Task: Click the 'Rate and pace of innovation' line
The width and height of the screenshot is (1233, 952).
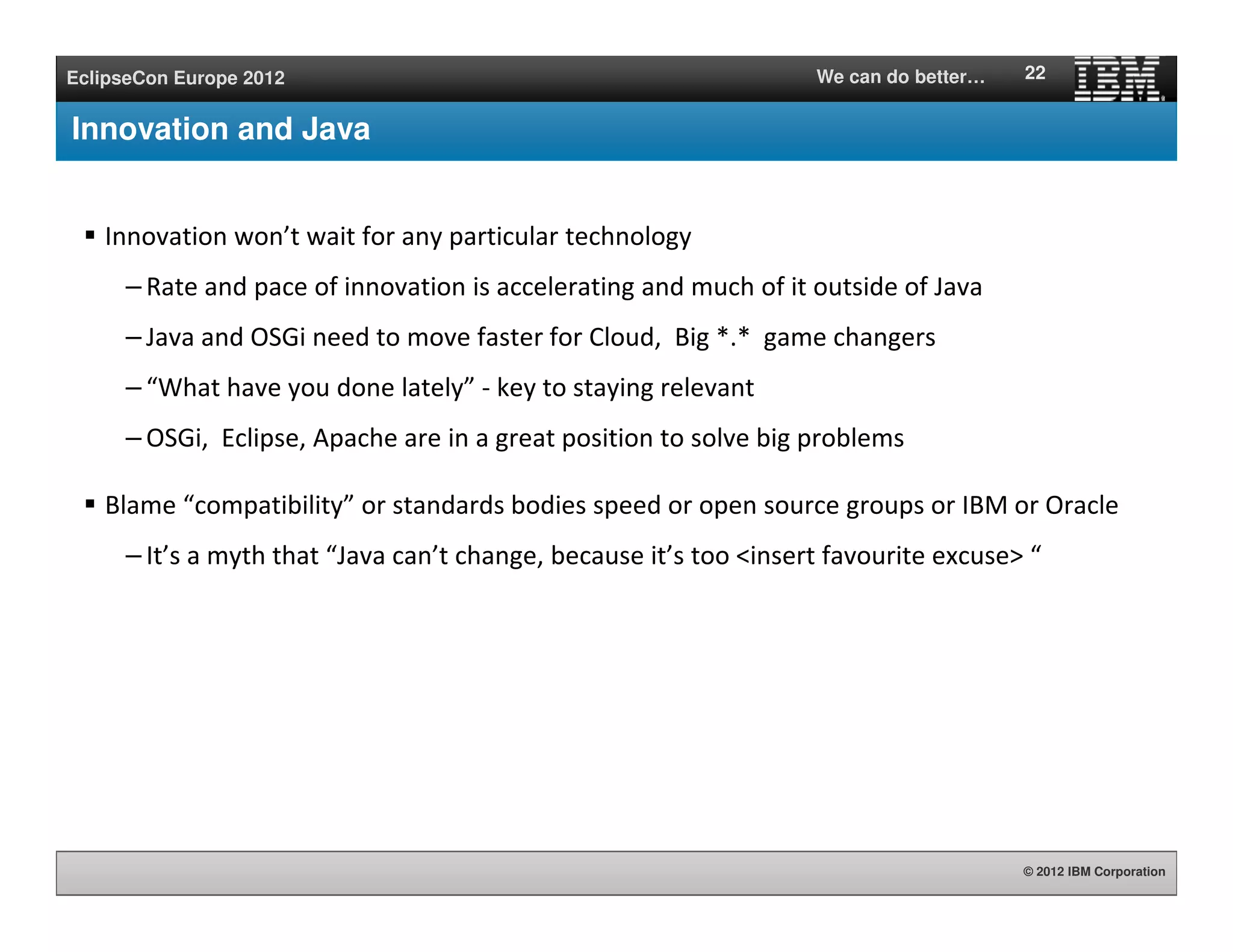Action: coord(564,287)
